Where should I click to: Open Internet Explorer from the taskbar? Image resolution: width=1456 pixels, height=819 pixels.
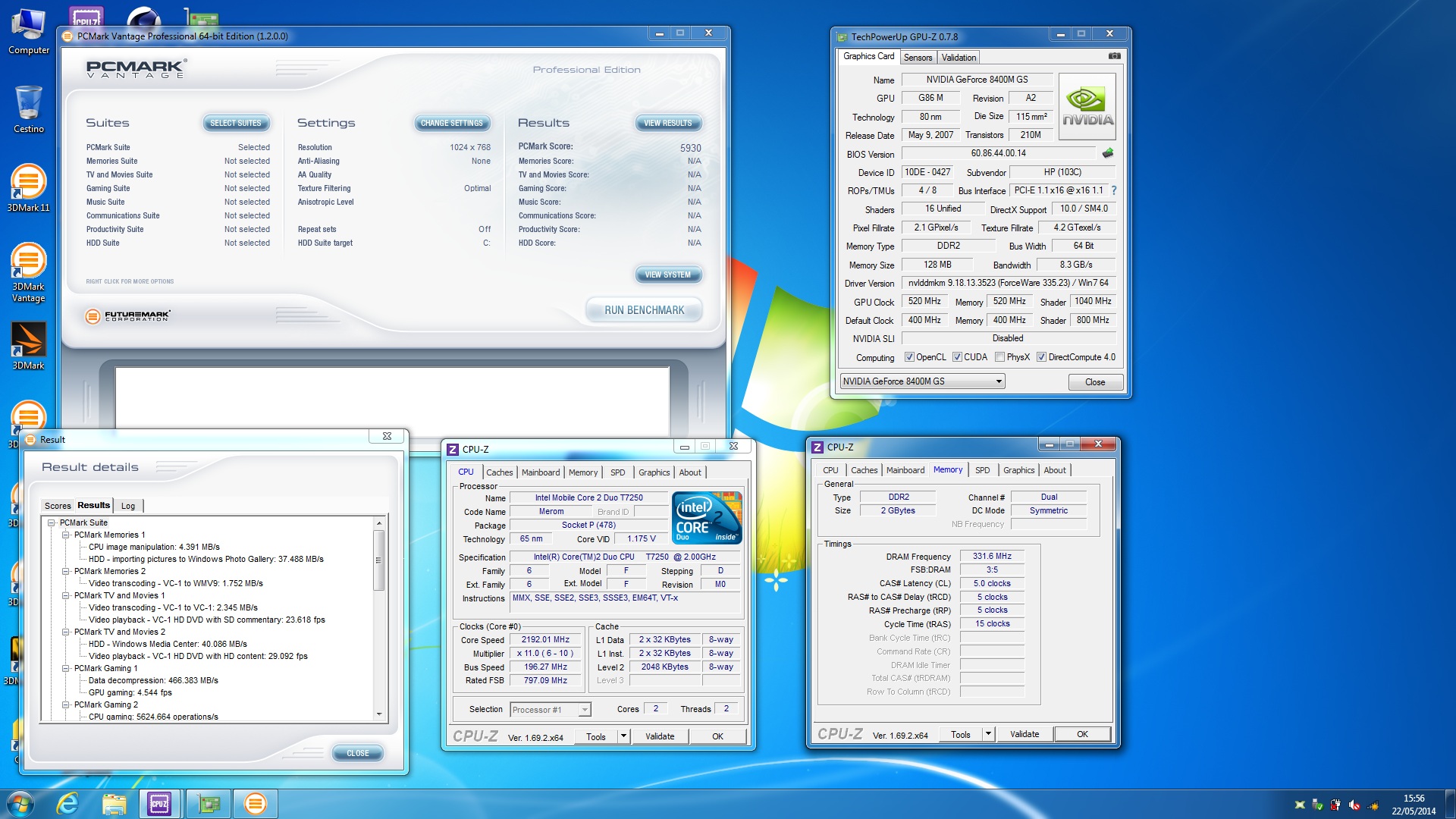click(68, 804)
